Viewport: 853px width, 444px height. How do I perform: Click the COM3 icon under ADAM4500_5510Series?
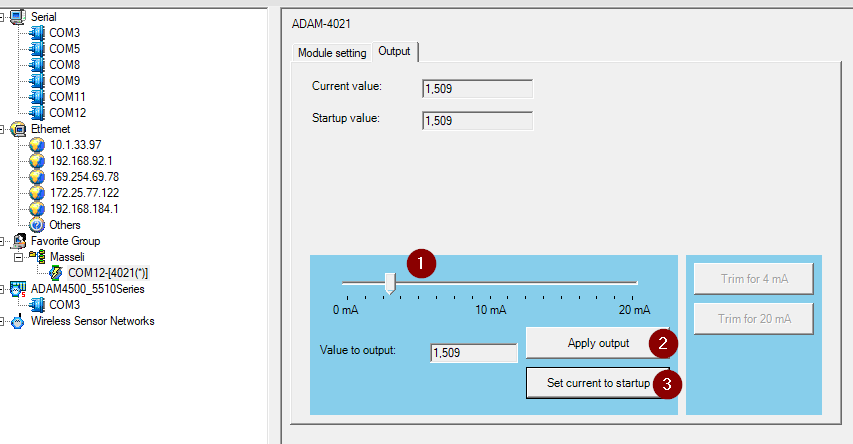37,305
